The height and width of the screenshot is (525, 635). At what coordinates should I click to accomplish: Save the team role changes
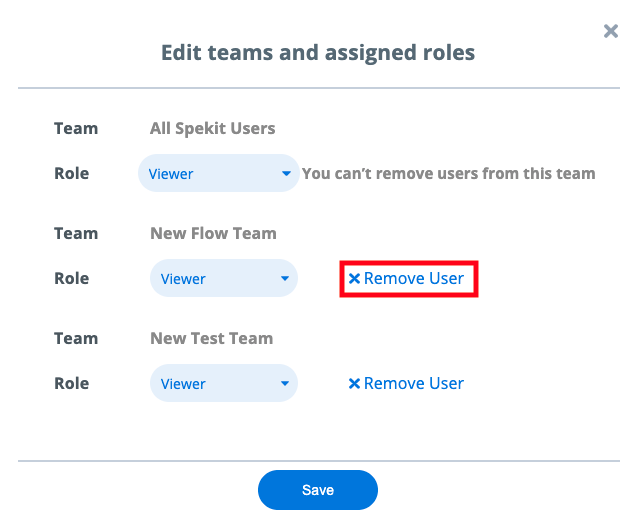tap(318, 490)
